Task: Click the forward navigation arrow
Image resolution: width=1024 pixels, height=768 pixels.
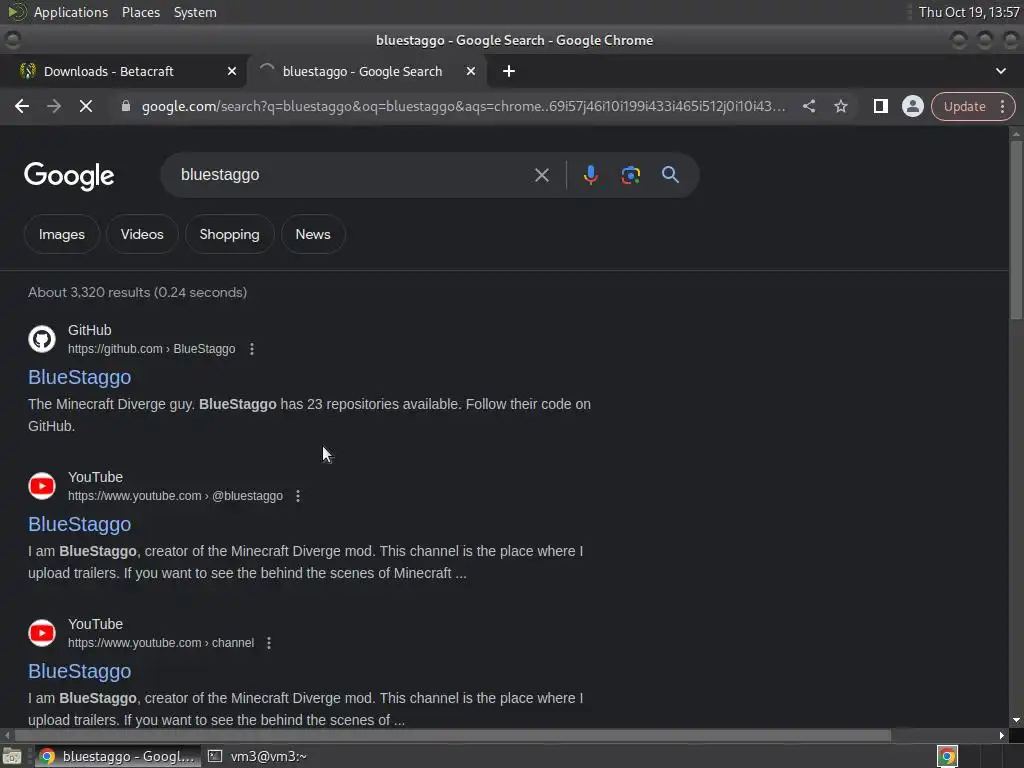Action: [54, 106]
